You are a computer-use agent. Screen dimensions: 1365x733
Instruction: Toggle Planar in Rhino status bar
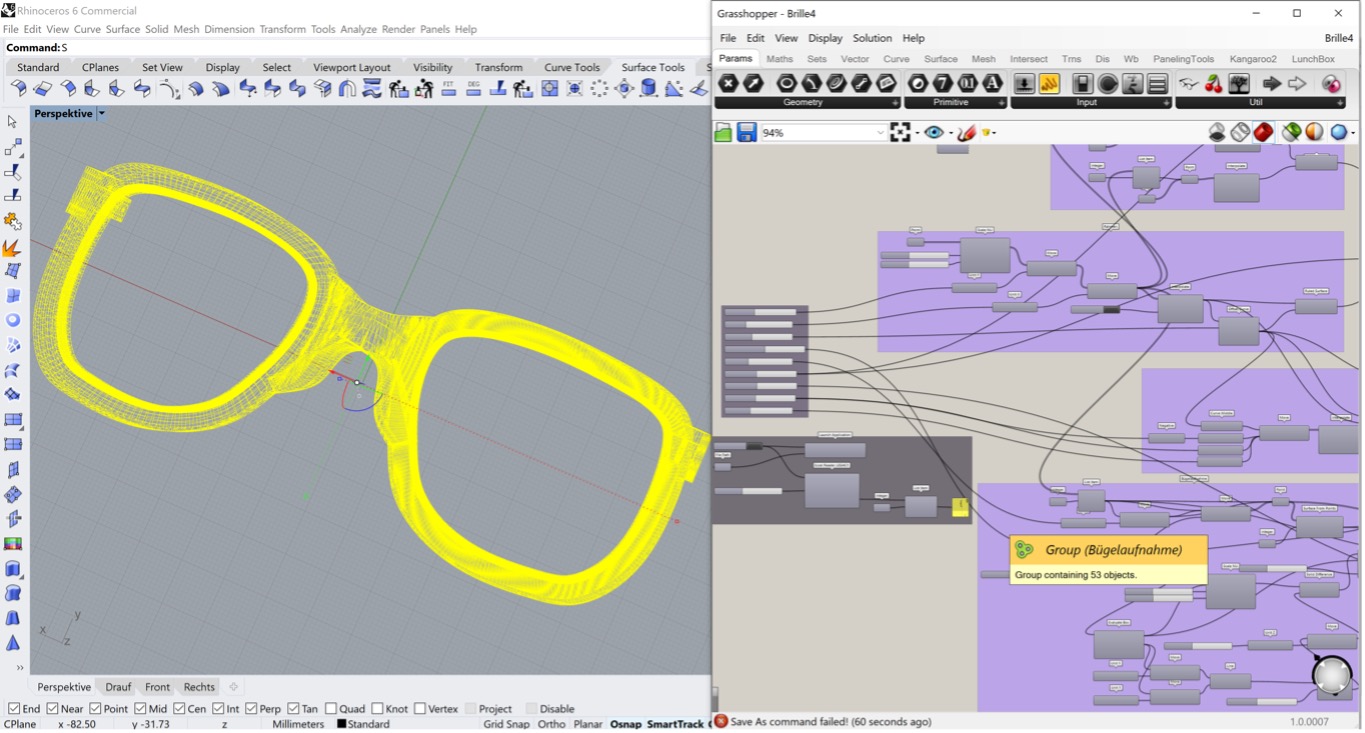pyautogui.click(x=588, y=724)
